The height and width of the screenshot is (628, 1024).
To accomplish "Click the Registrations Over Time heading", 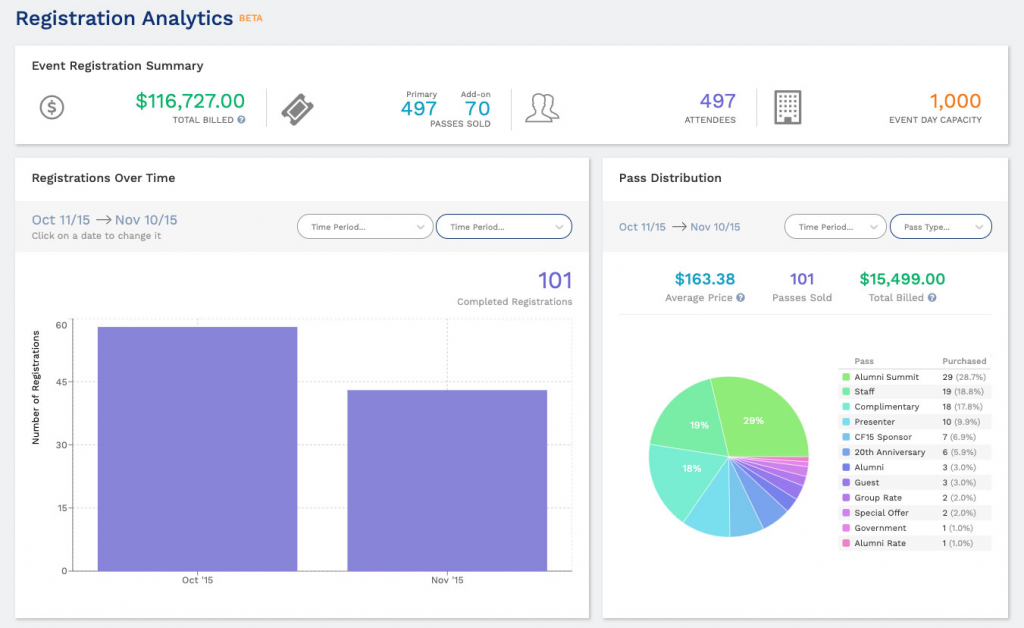I will [103, 178].
